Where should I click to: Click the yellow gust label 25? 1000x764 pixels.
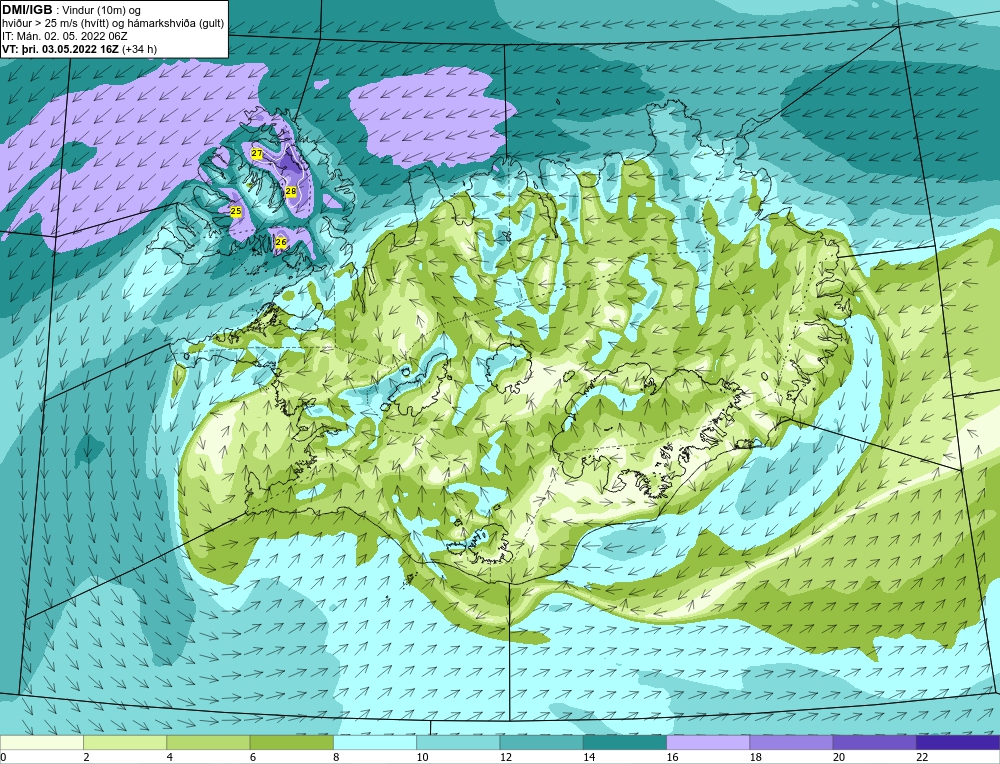(x=235, y=211)
